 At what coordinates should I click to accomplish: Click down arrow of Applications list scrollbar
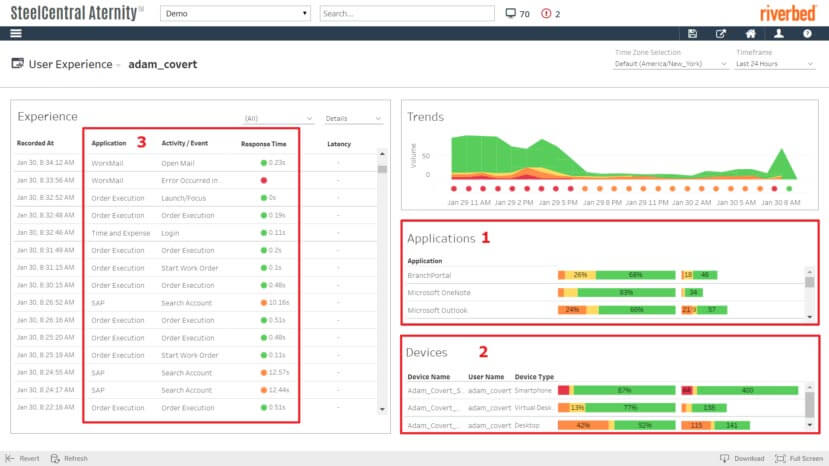809,317
